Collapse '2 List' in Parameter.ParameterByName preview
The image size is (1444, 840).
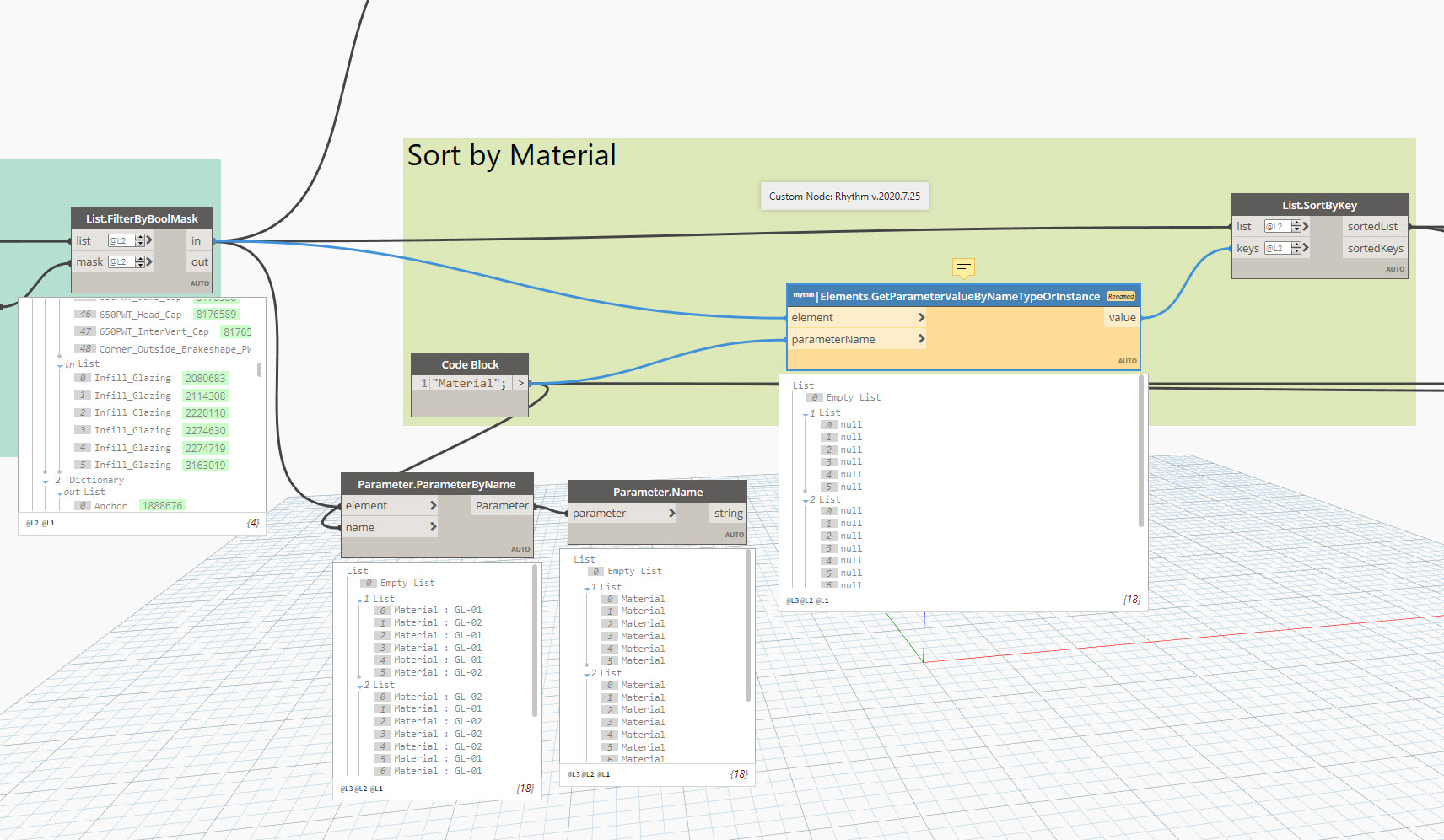360,687
